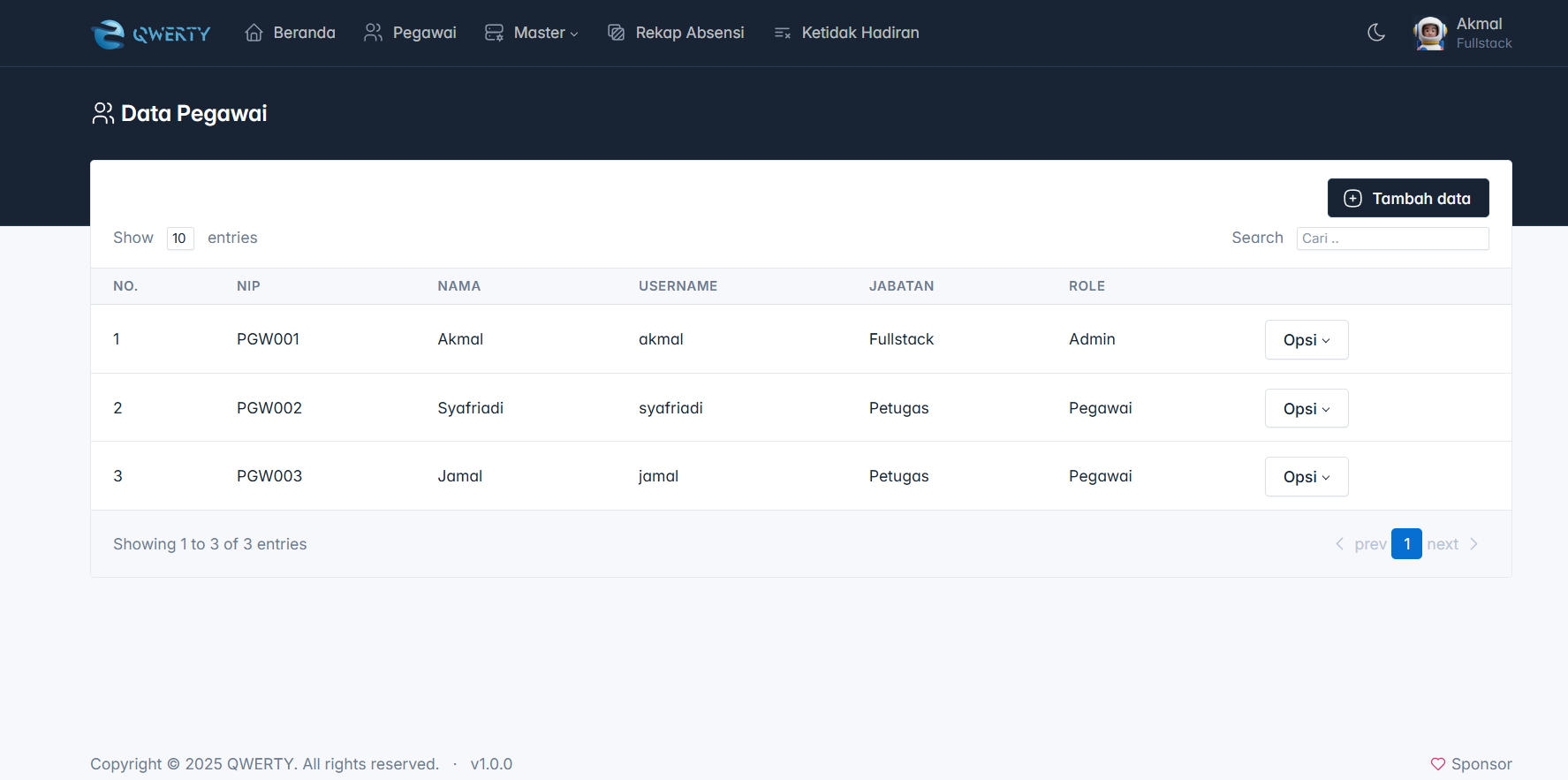The width and height of the screenshot is (1568, 780).
Task: Click the next page chevron arrow
Action: click(x=1473, y=544)
